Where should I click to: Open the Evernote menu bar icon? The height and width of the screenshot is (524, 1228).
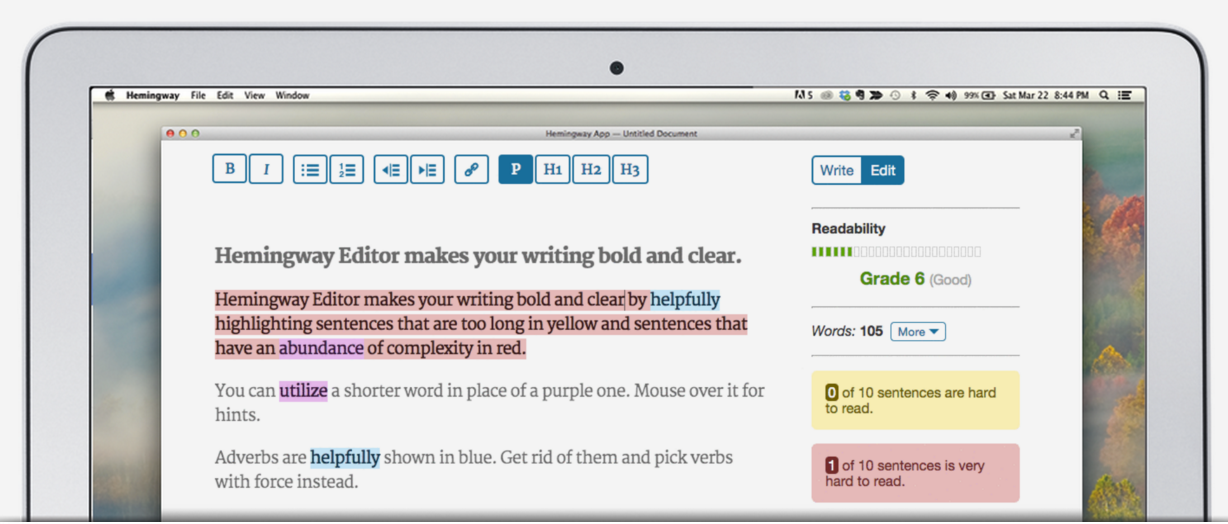860,95
